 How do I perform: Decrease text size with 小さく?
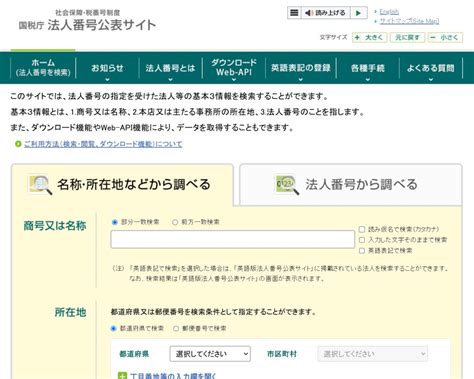[445, 37]
